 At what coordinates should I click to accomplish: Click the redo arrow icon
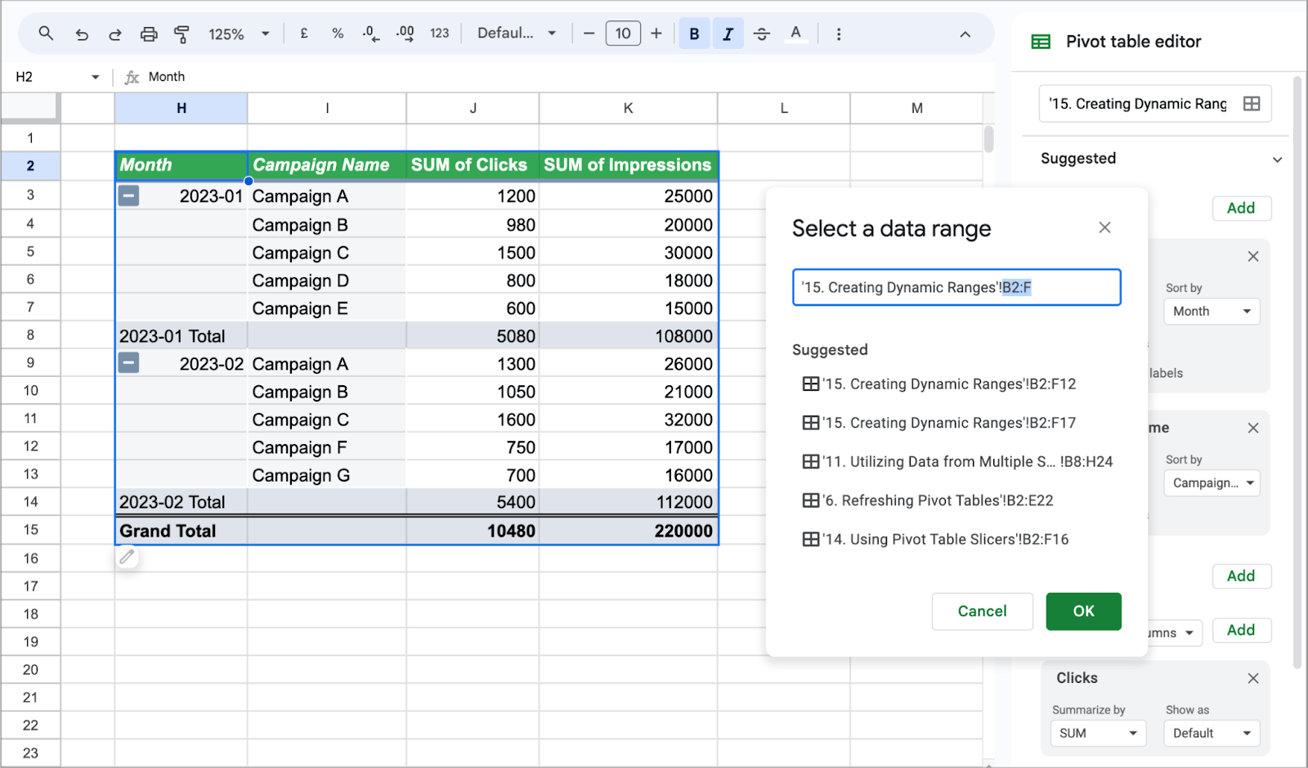point(115,34)
